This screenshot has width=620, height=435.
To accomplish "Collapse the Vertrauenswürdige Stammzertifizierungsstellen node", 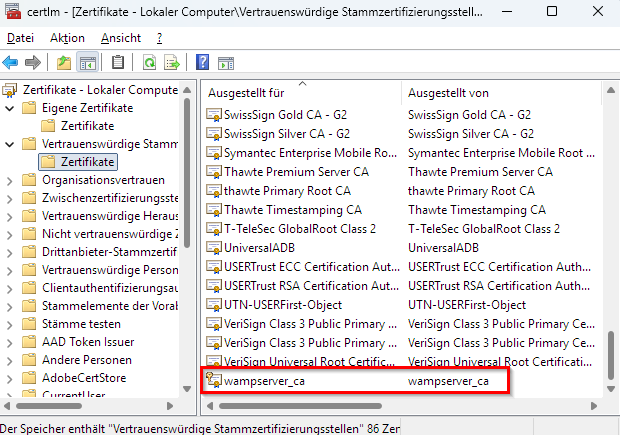I will [x=9, y=144].
